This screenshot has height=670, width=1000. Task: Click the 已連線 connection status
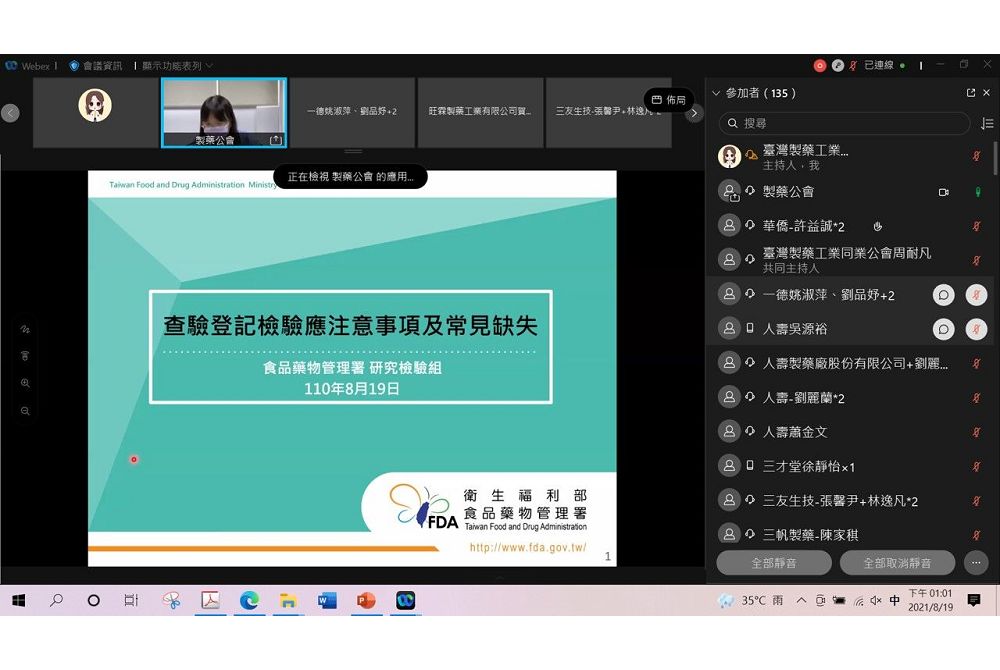pyautogui.click(x=879, y=65)
